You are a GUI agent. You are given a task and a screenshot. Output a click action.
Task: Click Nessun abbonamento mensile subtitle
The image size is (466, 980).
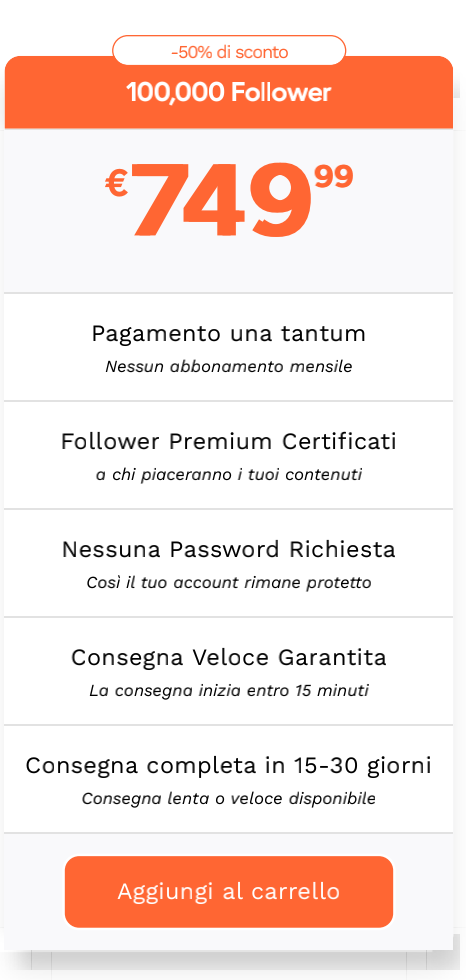(229, 366)
